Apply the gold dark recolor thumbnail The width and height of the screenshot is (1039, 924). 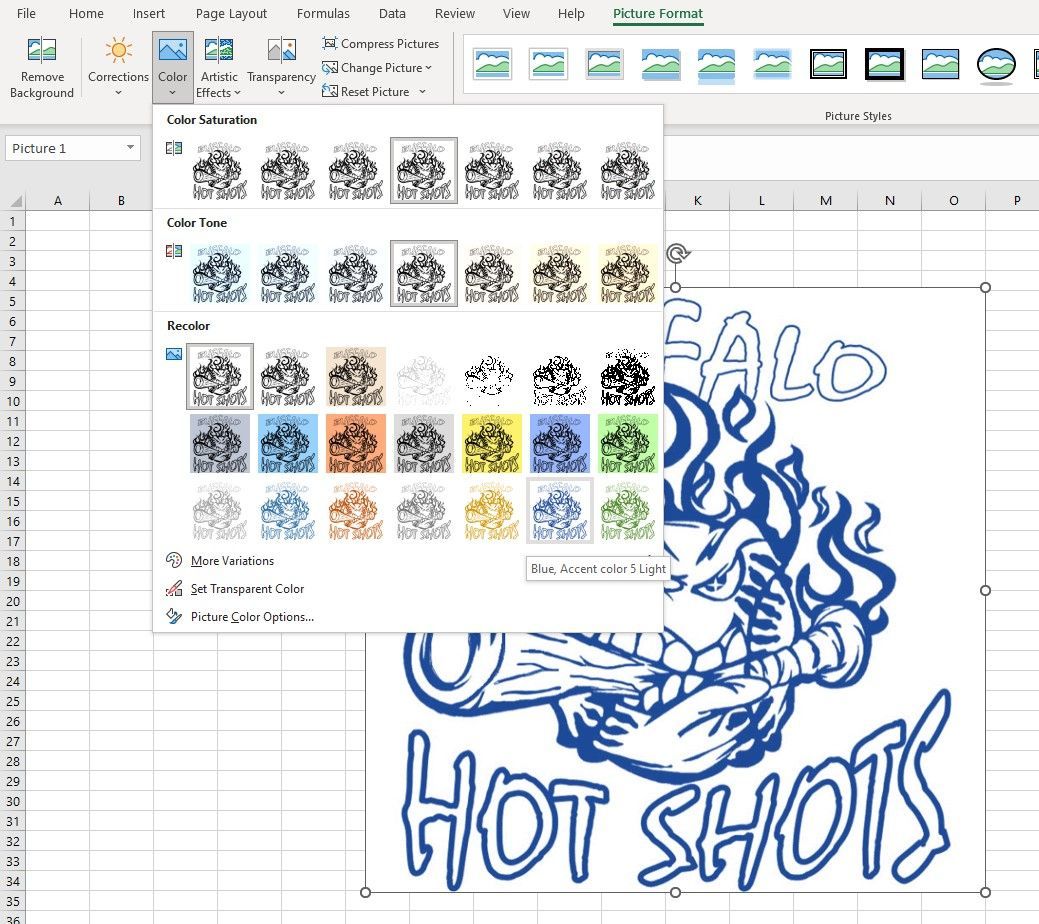491,443
